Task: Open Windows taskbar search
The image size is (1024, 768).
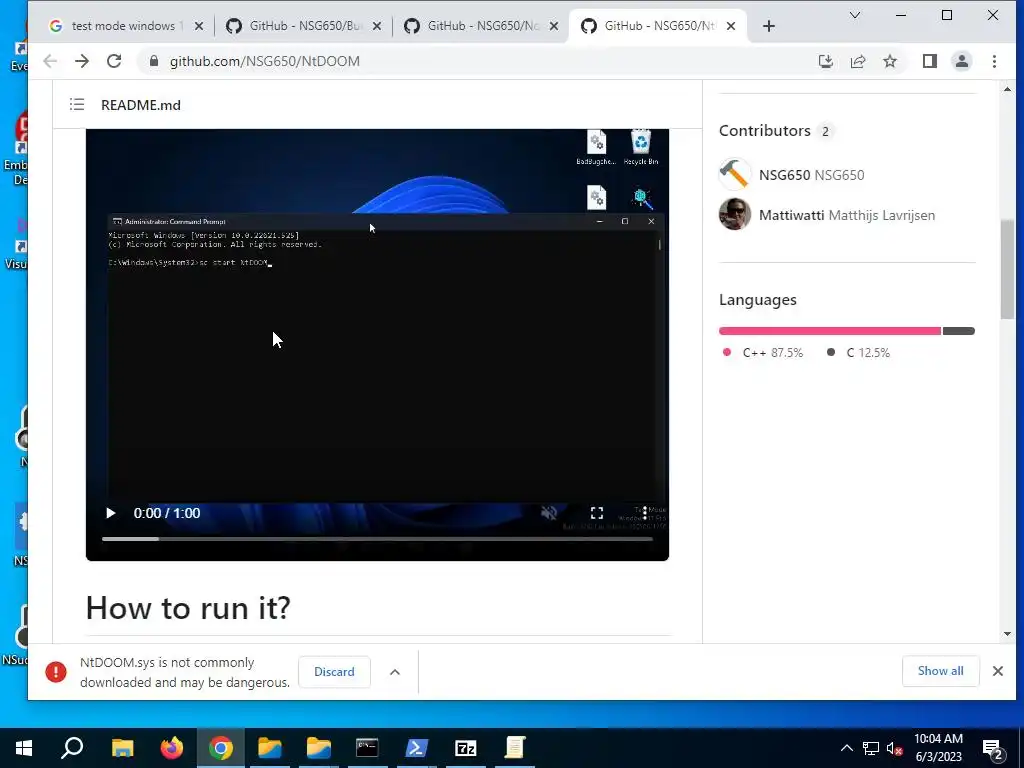Action: 72,748
